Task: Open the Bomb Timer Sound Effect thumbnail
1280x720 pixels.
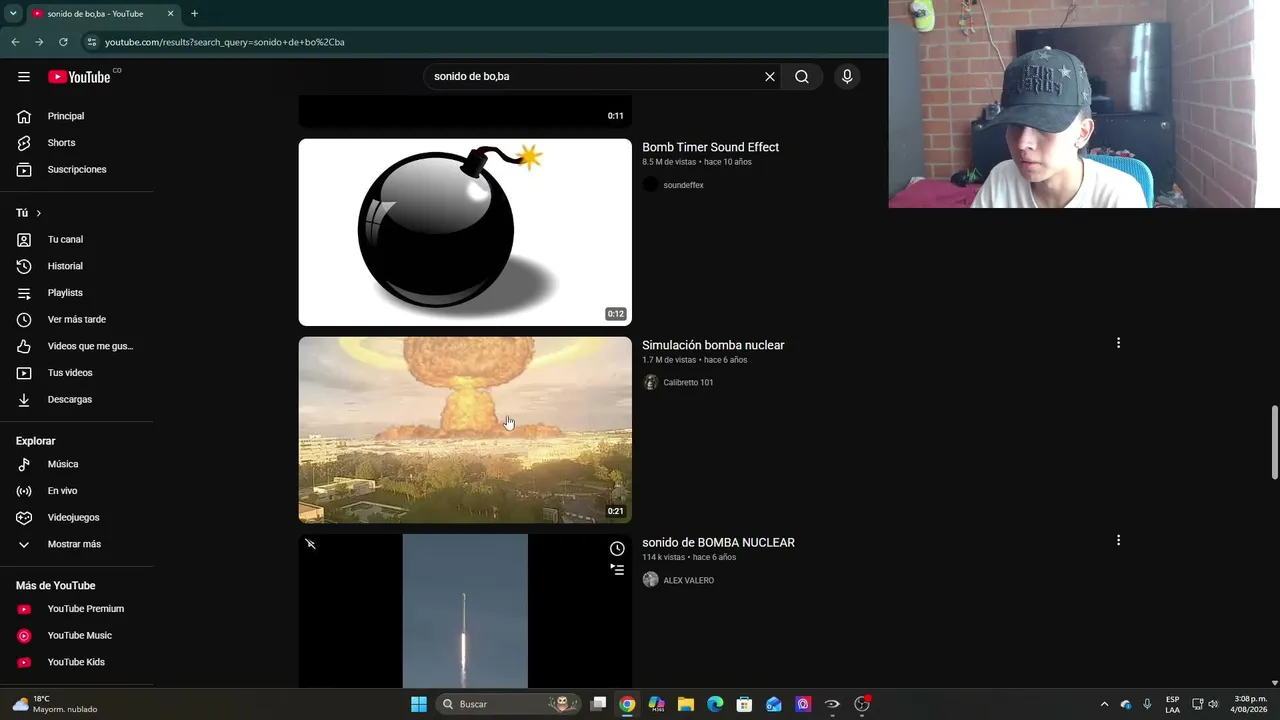Action: tap(465, 232)
